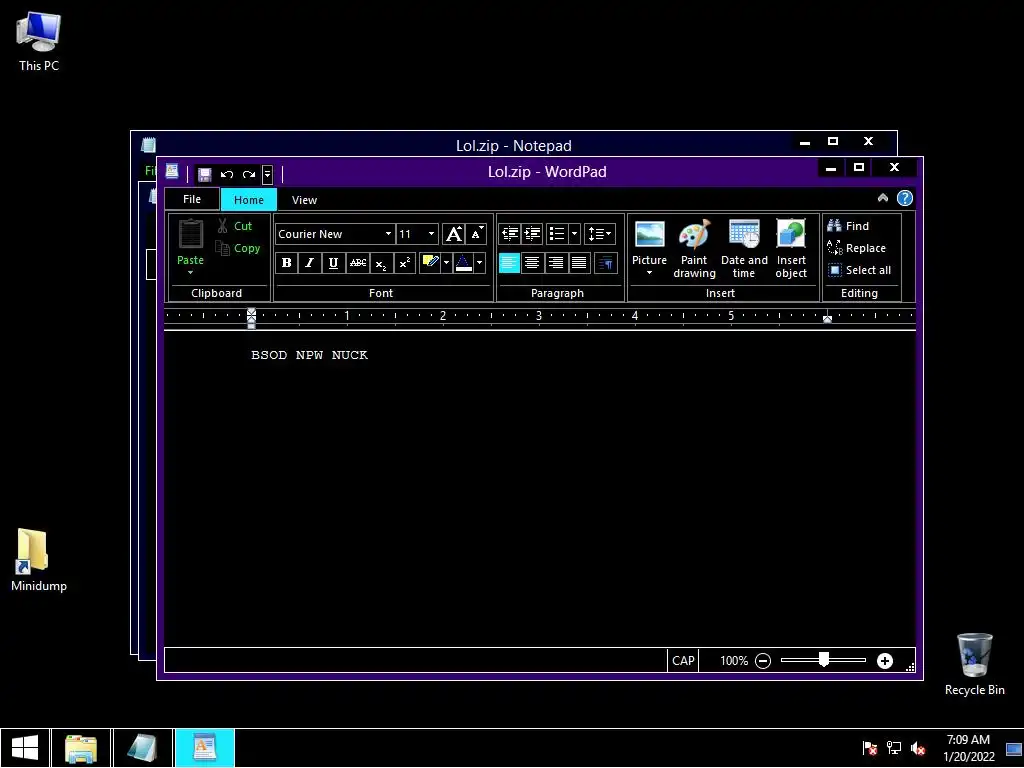Open list style dropdown arrow
The height and width of the screenshot is (768, 1024).
click(x=575, y=234)
